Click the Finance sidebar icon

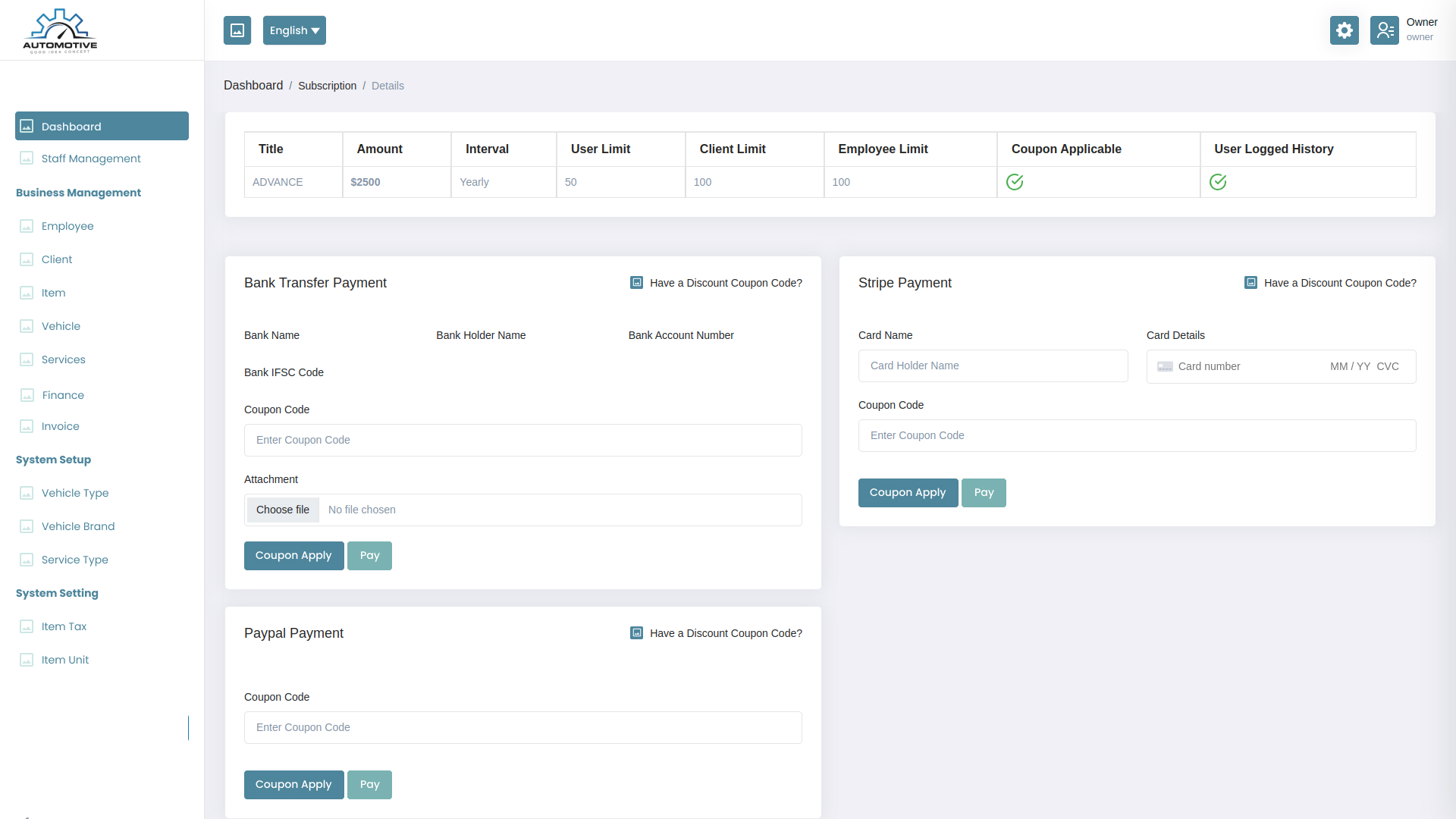coord(27,395)
